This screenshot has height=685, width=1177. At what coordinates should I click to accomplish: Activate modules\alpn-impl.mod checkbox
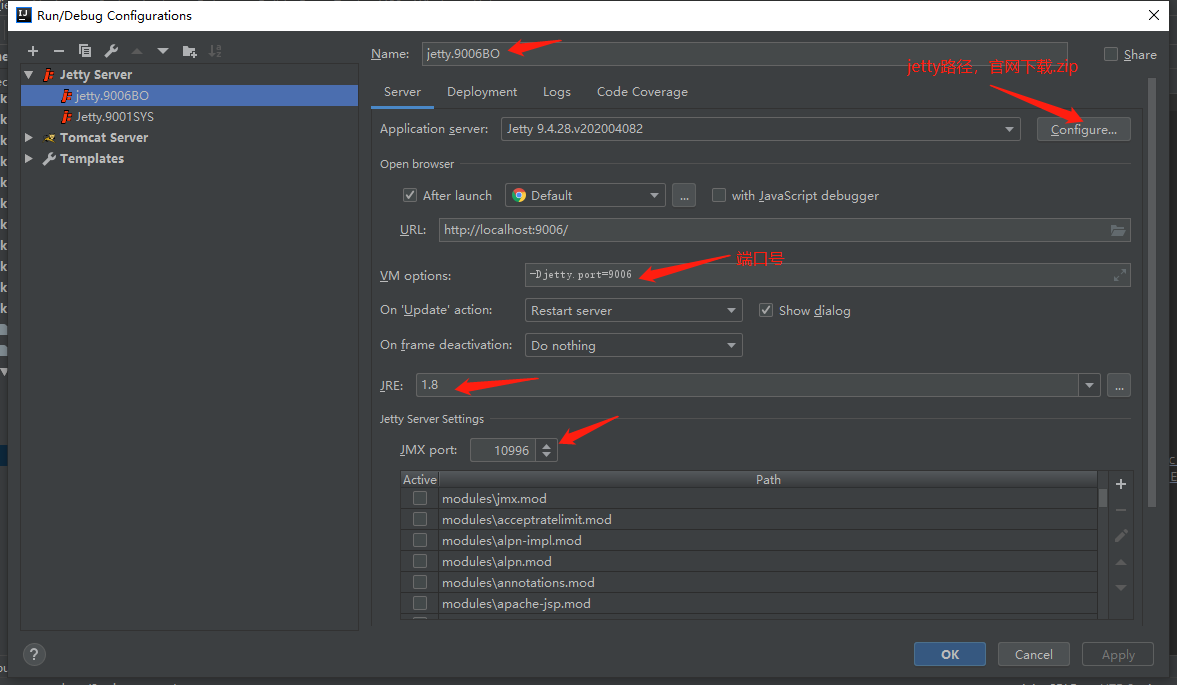(420, 540)
